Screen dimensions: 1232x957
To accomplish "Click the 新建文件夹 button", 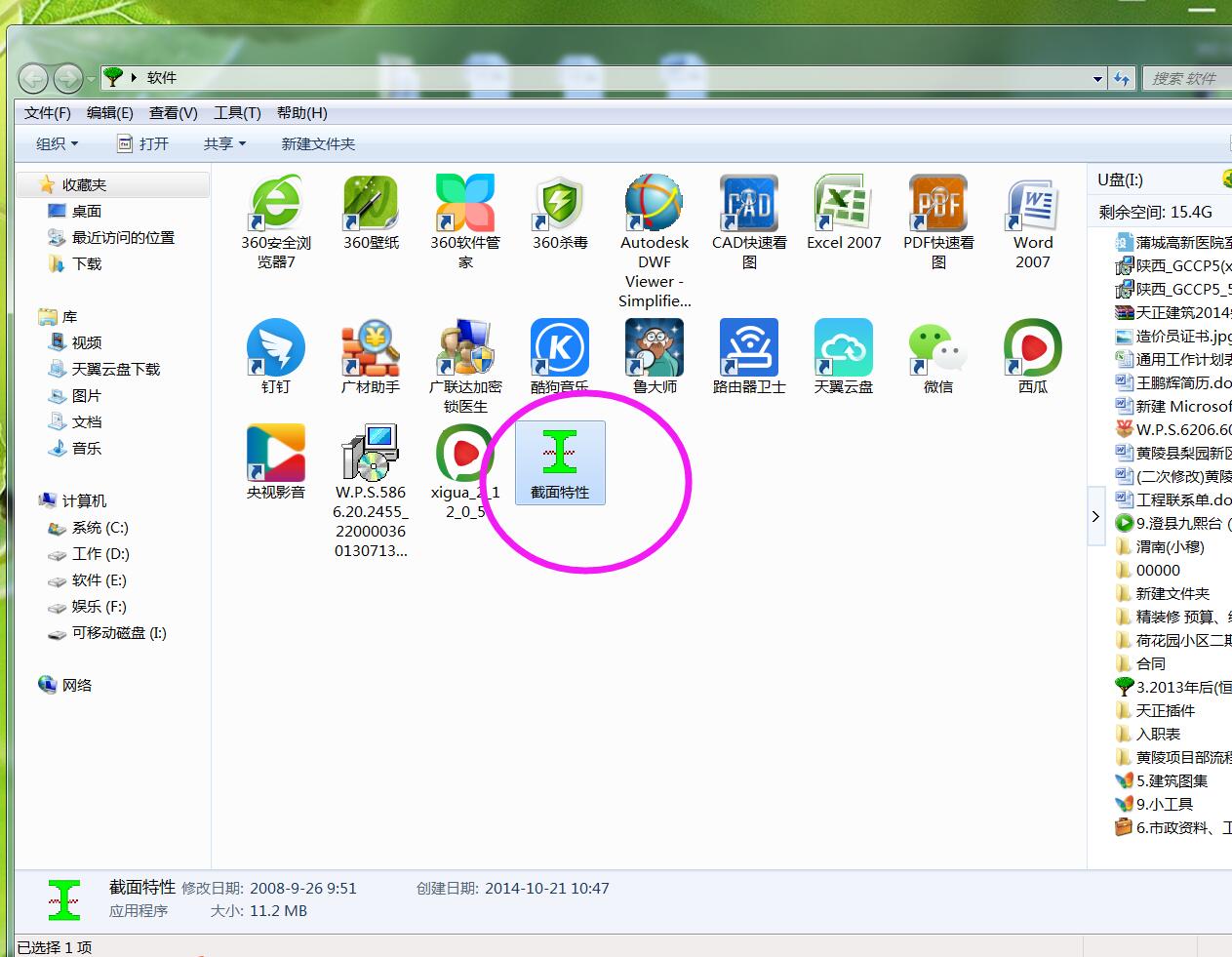I will coord(318,143).
